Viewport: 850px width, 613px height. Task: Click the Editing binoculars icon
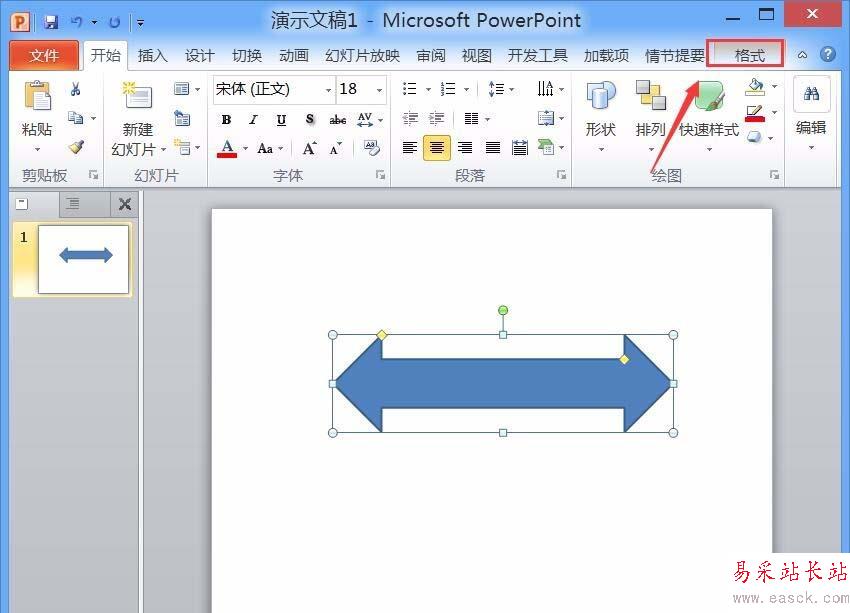[811, 94]
